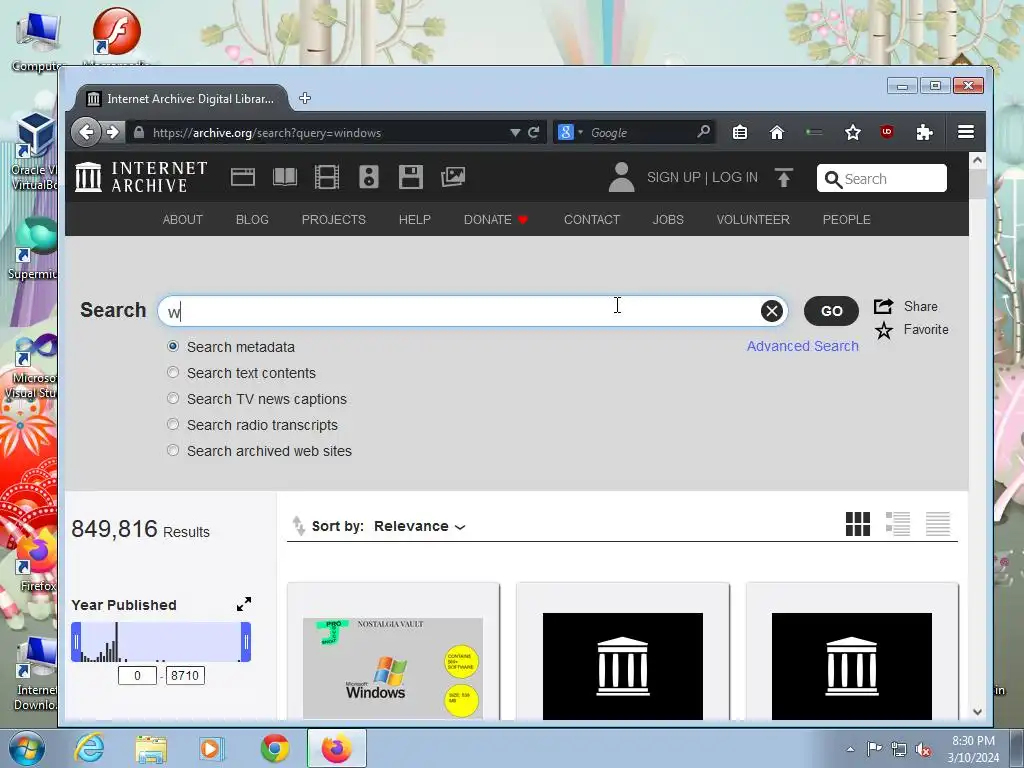This screenshot has height=768, width=1024.
Task: Click the Favorite star icon
Action: [884, 330]
